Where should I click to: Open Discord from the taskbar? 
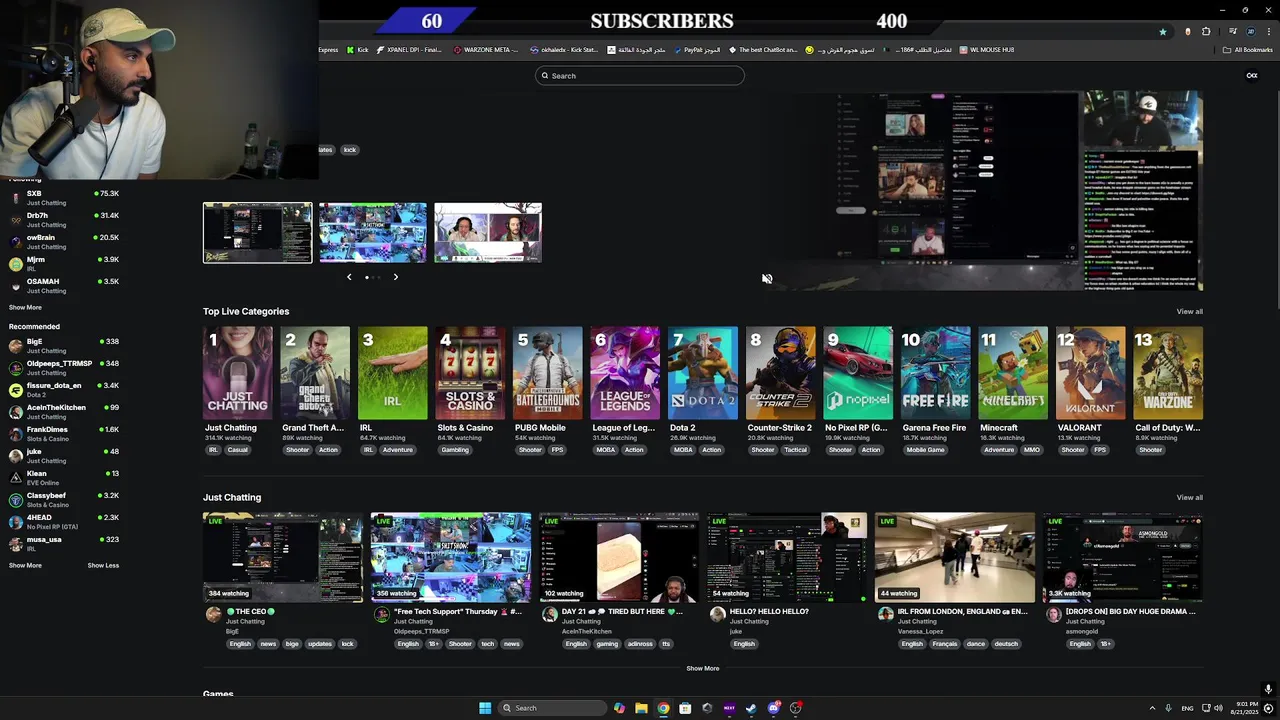tap(773, 708)
